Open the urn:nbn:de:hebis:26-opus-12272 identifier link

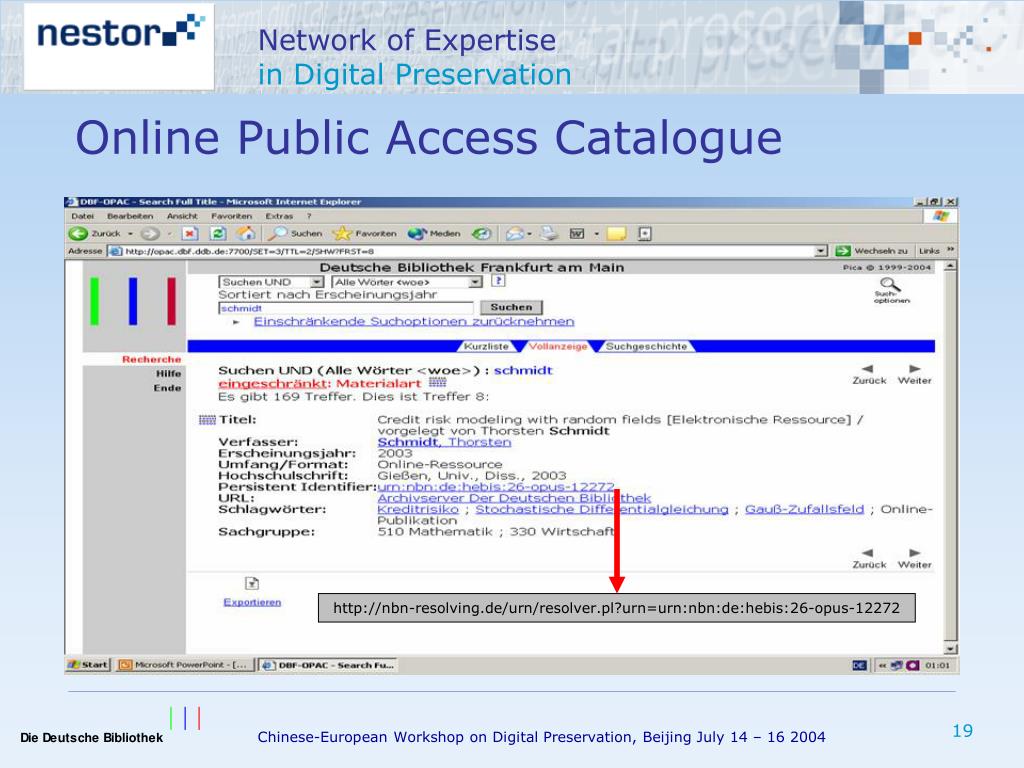[x=496, y=487]
